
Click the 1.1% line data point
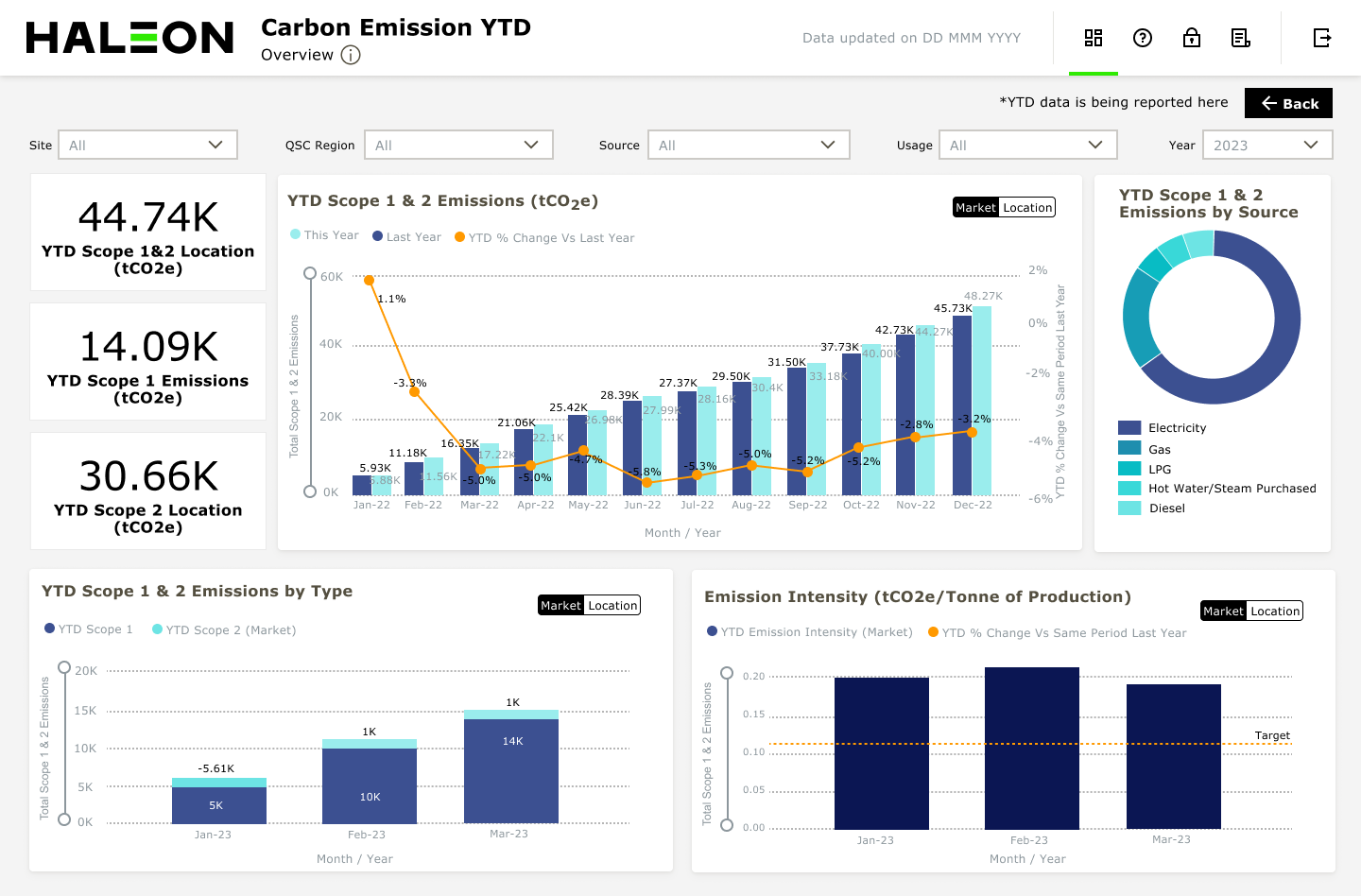click(370, 281)
